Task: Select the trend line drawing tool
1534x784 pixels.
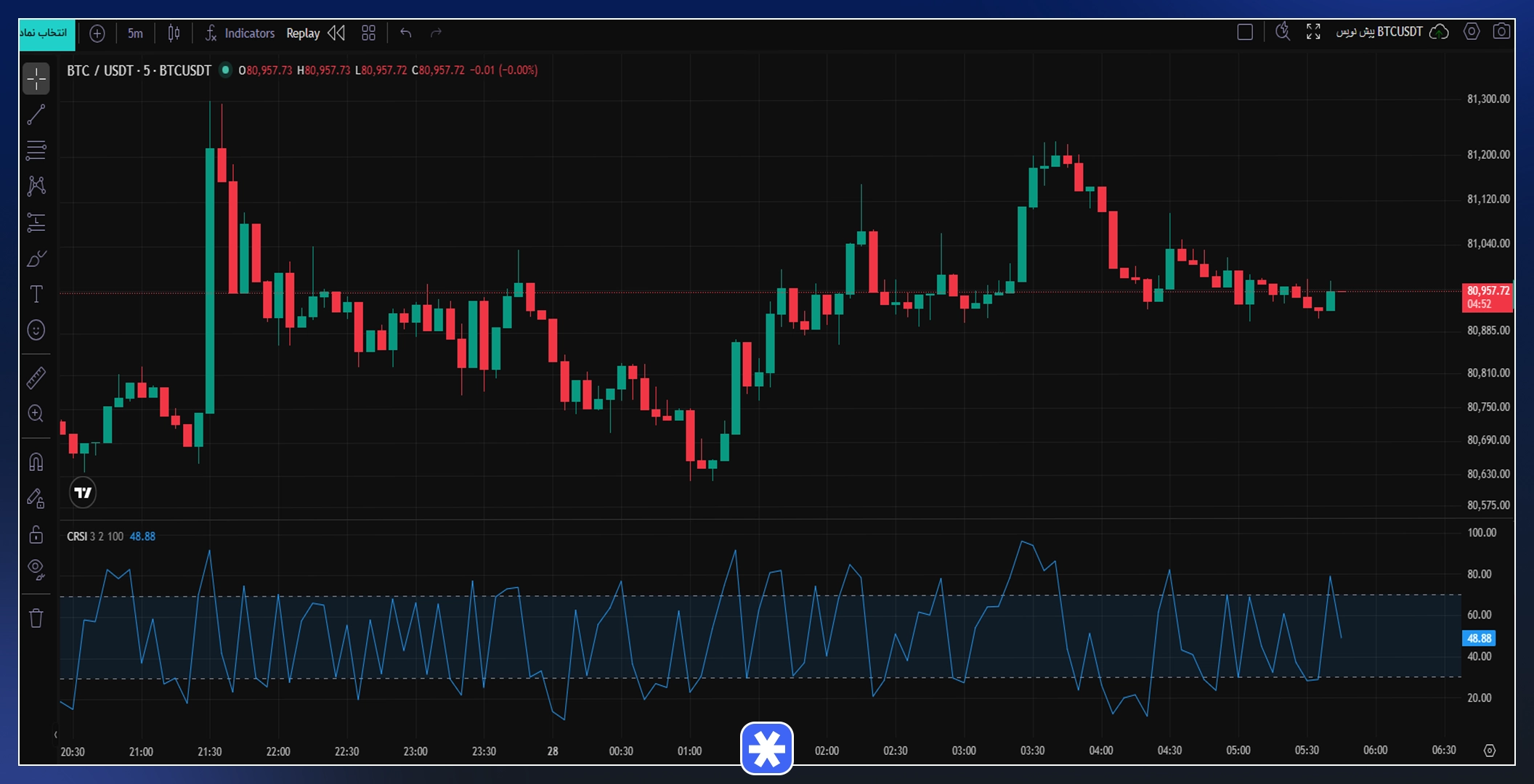Action: (x=36, y=114)
